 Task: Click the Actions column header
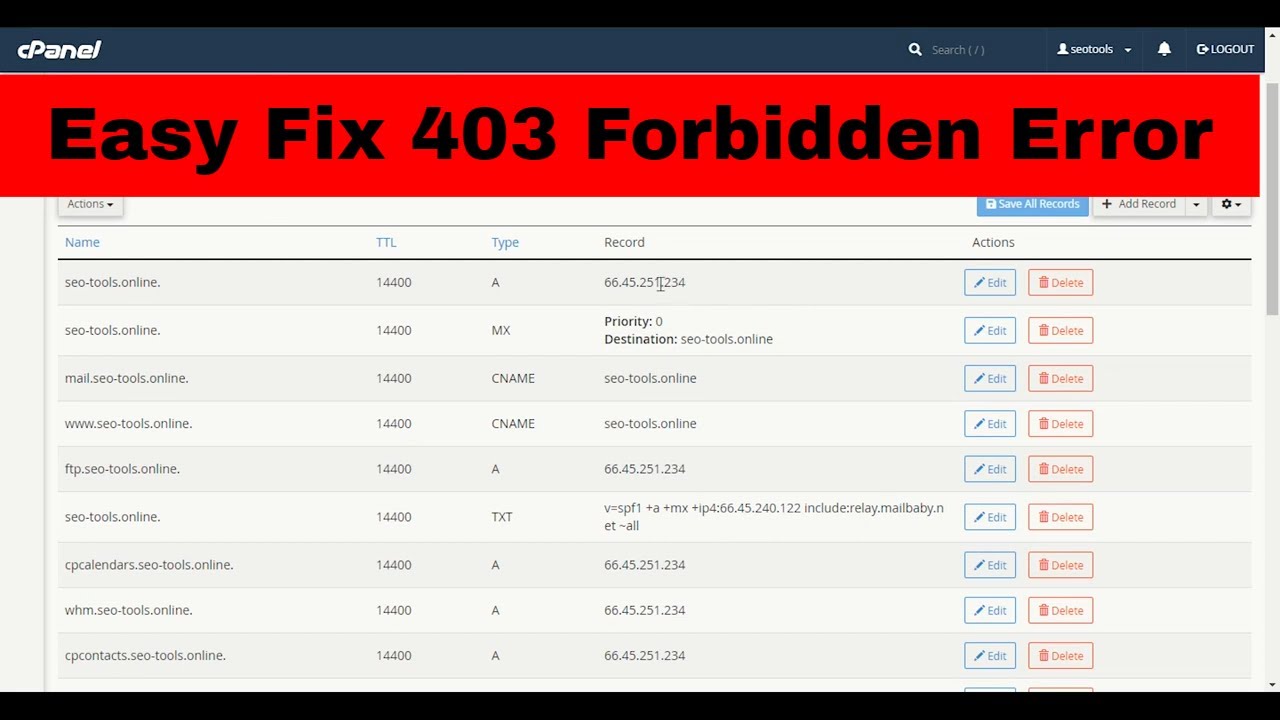(x=993, y=242)
